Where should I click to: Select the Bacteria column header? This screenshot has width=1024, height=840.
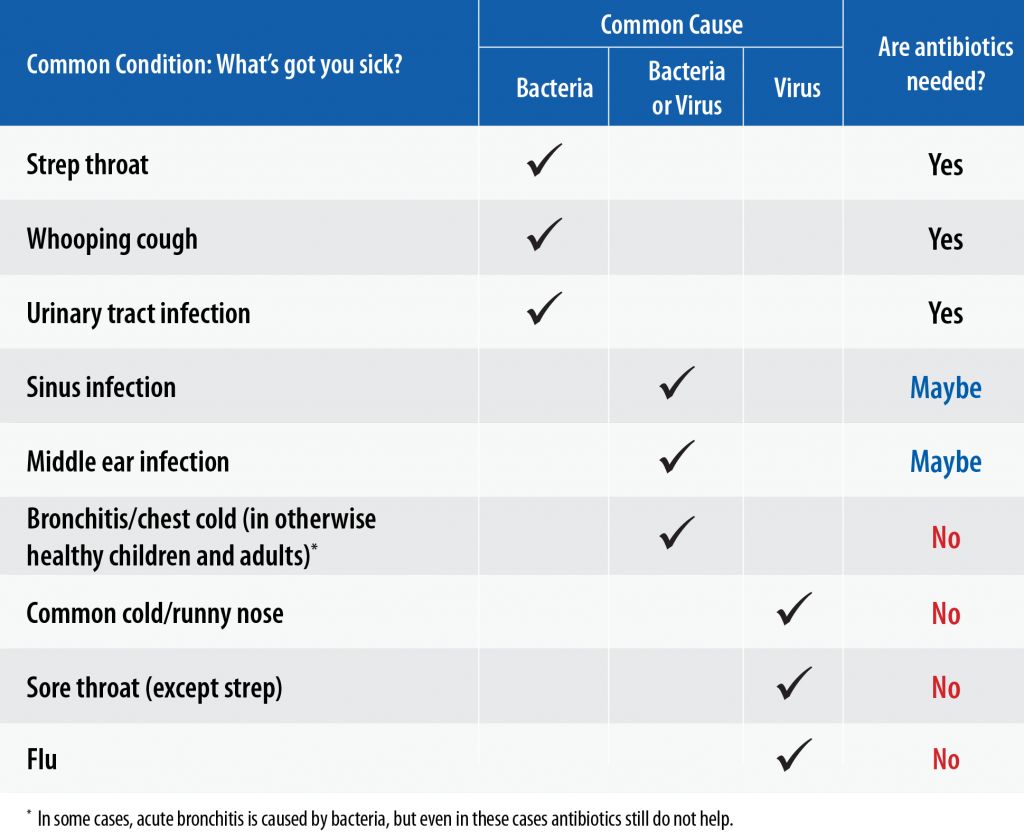(x=554, y=88)
